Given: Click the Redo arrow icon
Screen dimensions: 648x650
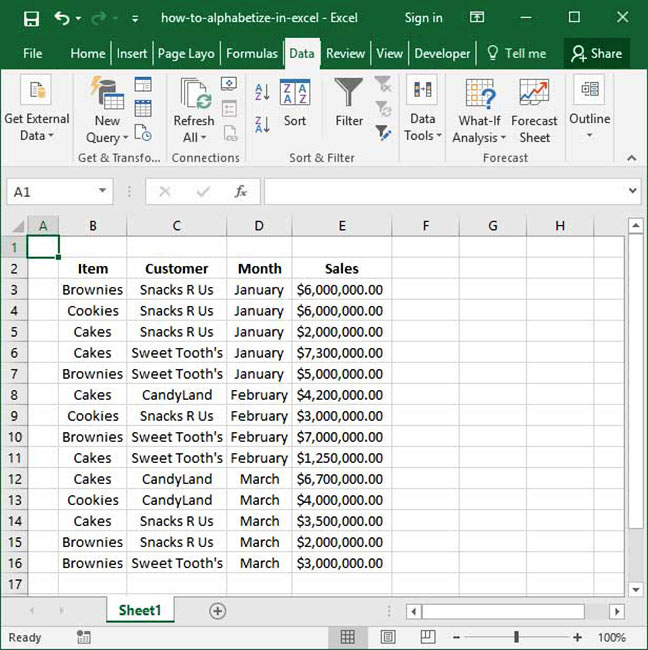Looking at the screenshot, I should [x=98, y=18].
